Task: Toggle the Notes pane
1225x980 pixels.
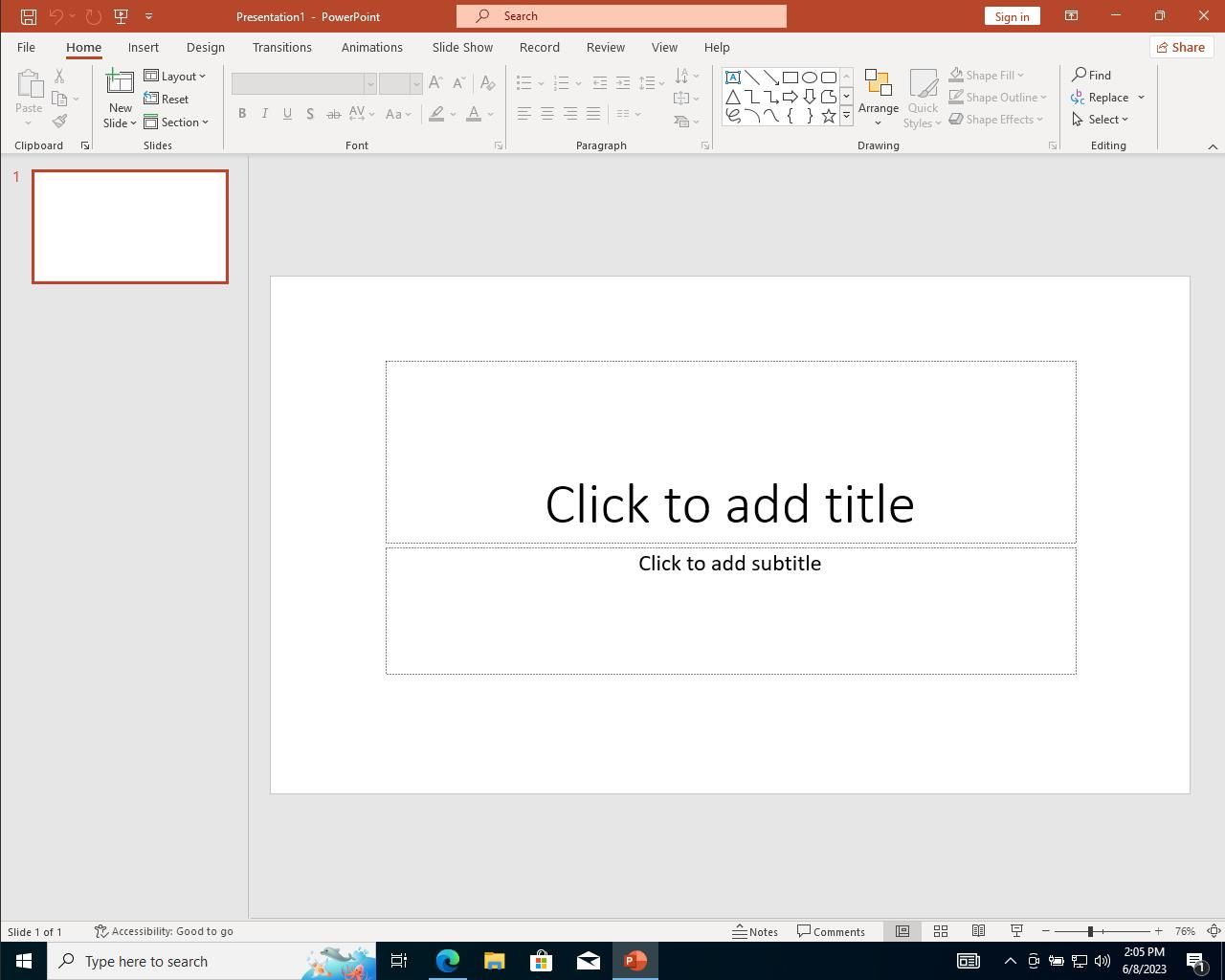Action: (x=755, y=931)
